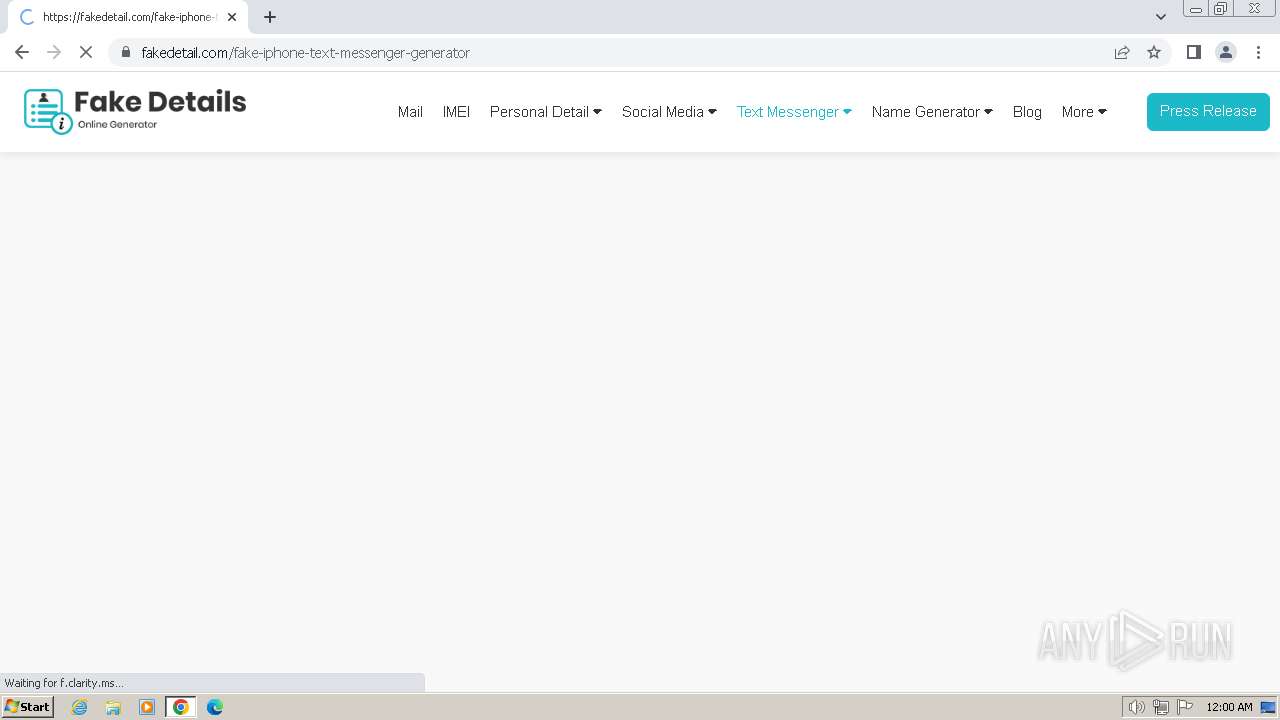Click the browser forward arrow
This screenshot has height=720, width=1280.
click(x=54, y=52)
